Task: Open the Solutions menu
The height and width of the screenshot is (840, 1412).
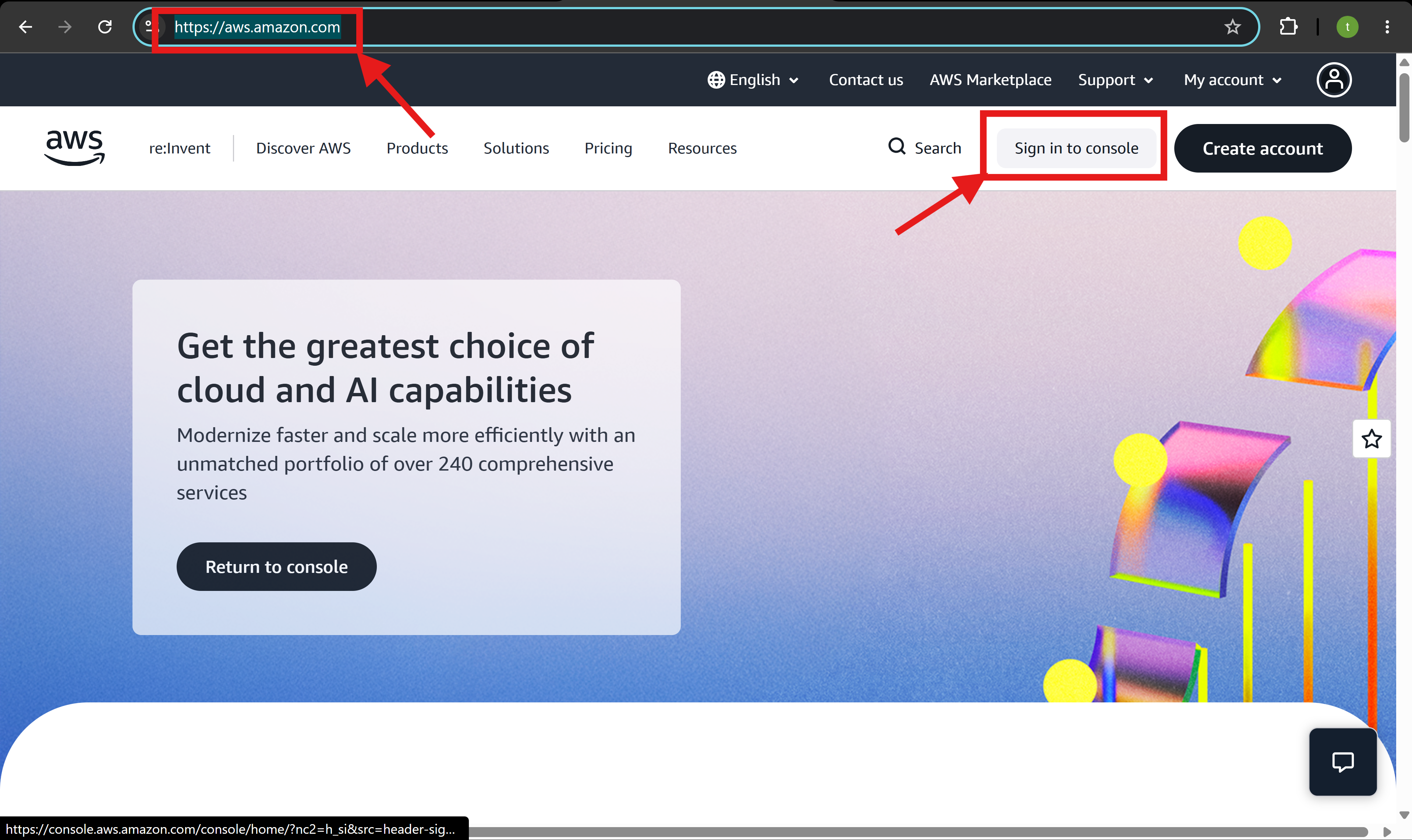Action: (516, 148)
